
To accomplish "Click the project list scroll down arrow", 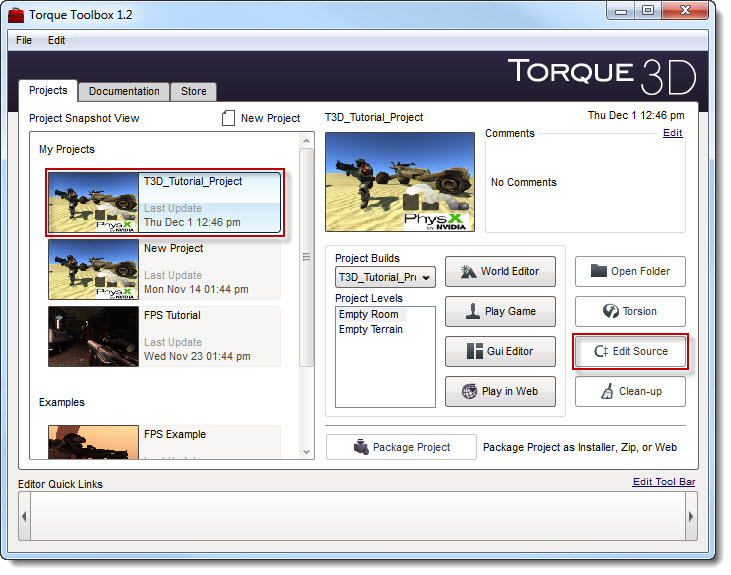I will (x=306, y=451).
